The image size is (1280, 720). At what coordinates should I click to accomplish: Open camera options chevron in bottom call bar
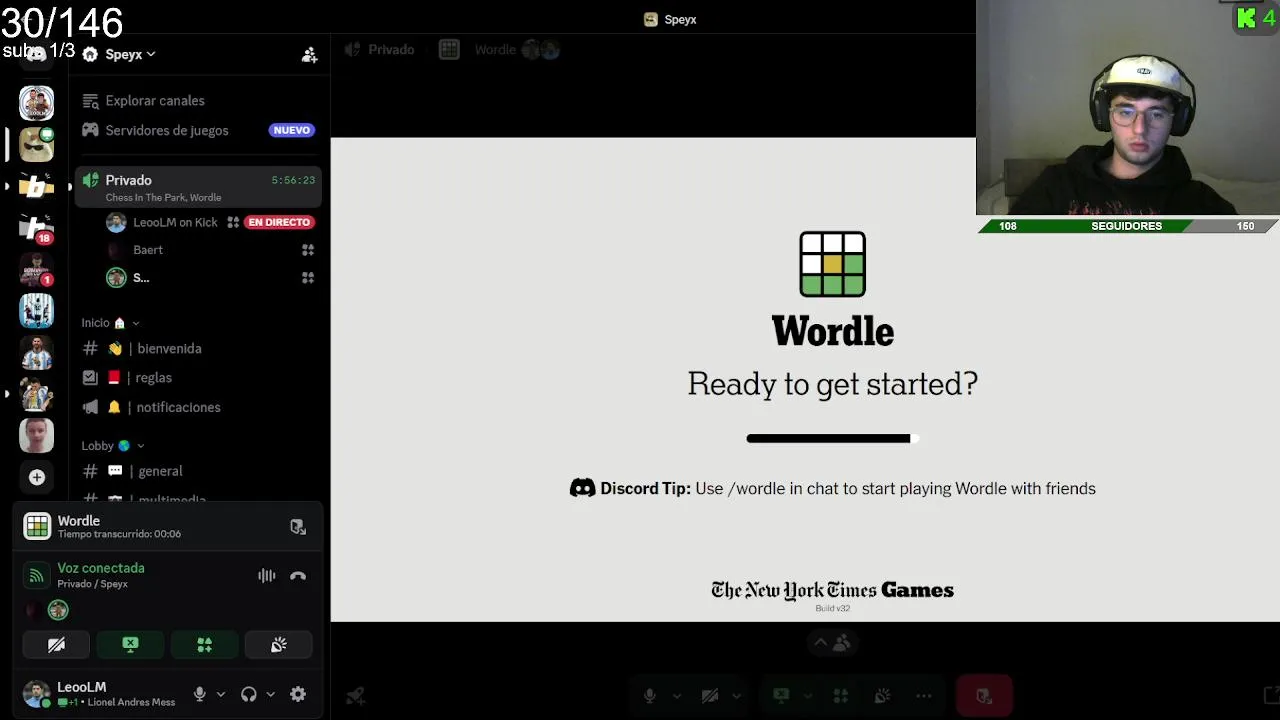(x=736, y=696)
